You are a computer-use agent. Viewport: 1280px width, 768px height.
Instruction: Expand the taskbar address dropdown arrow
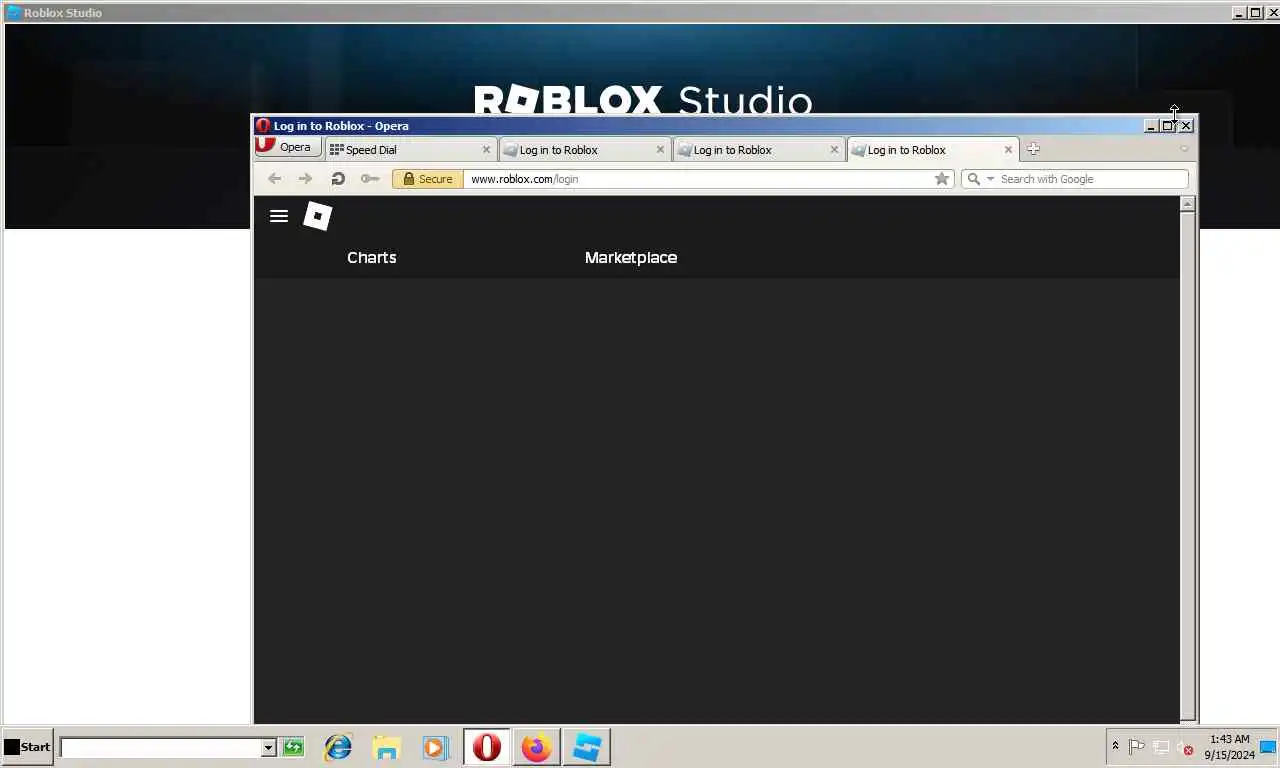tap(268, 748)
